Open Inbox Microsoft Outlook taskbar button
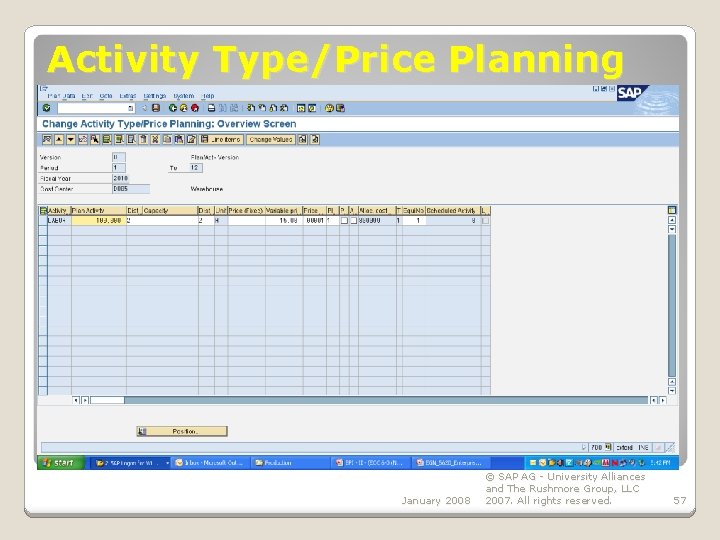This screenshot has width=720, height=540. click(x=211, y=463)
